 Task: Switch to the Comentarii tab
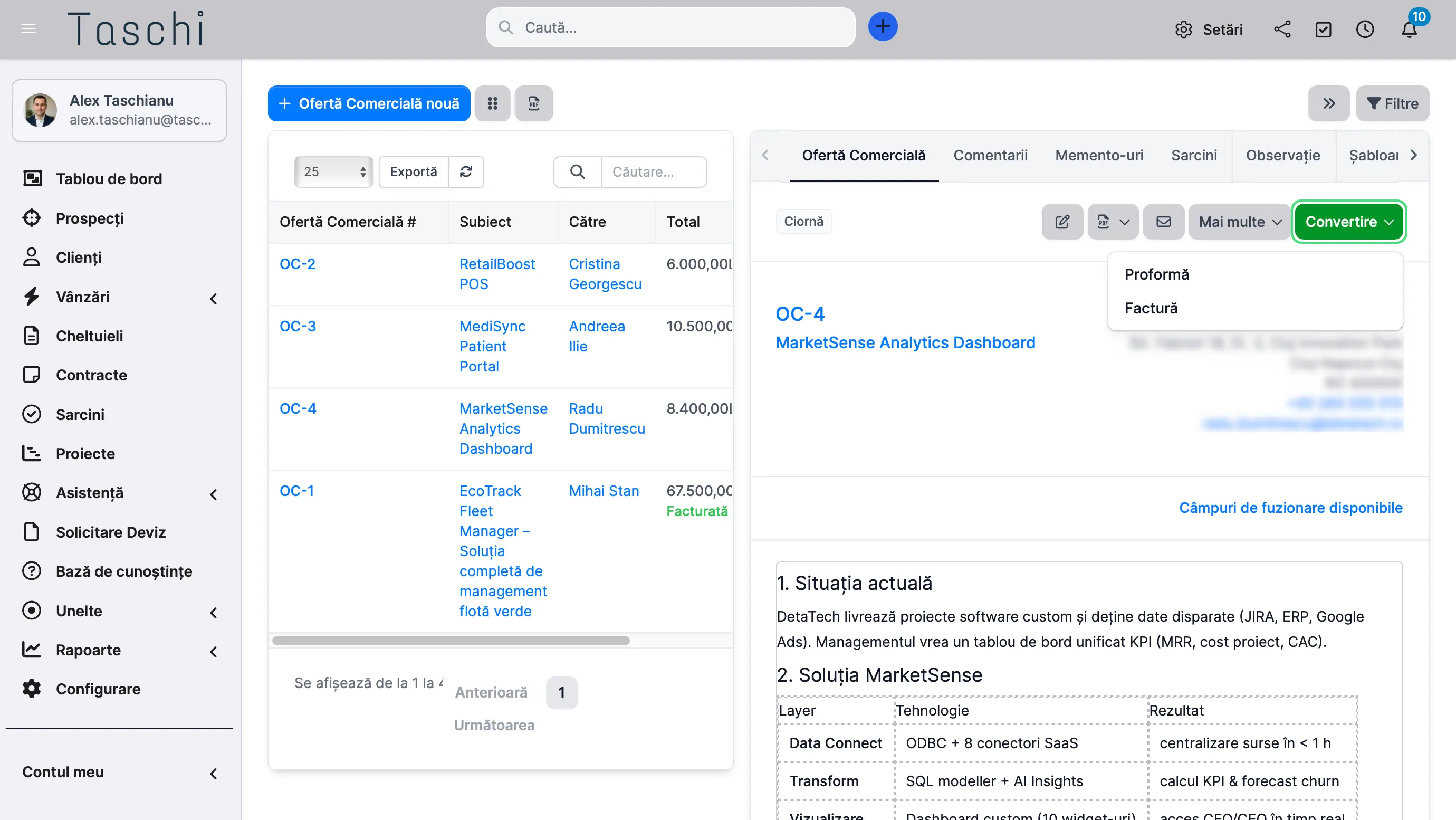click(x=990, y=156)
